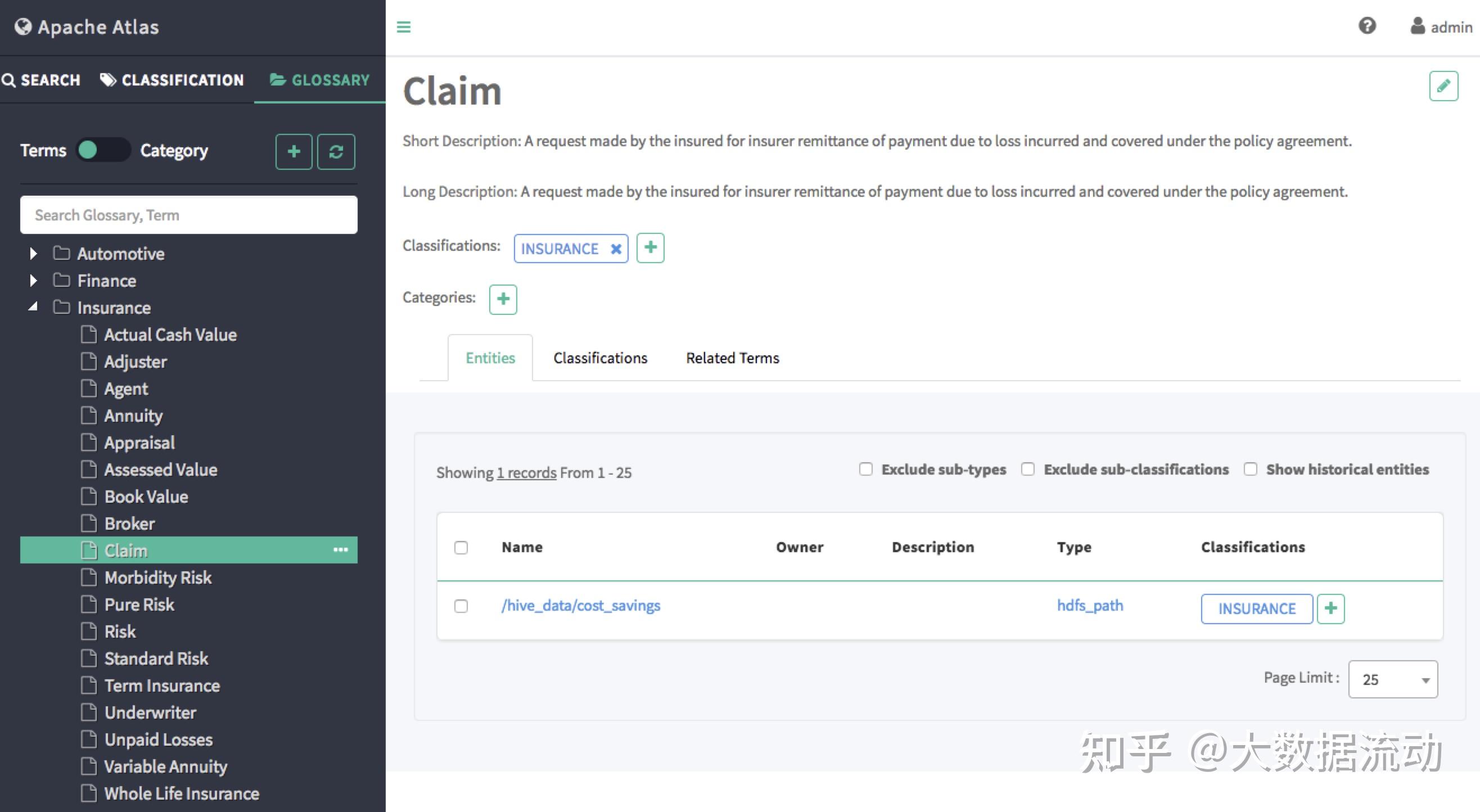Open the Page Limit dropdown
This screenshot has width=1480, height=812.
coord(1392,679)
